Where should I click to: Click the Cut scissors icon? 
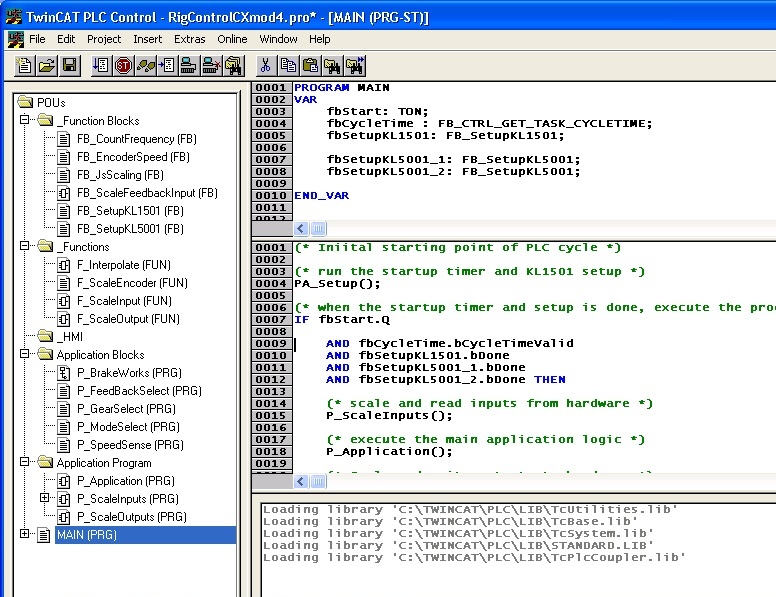point(266,65)
